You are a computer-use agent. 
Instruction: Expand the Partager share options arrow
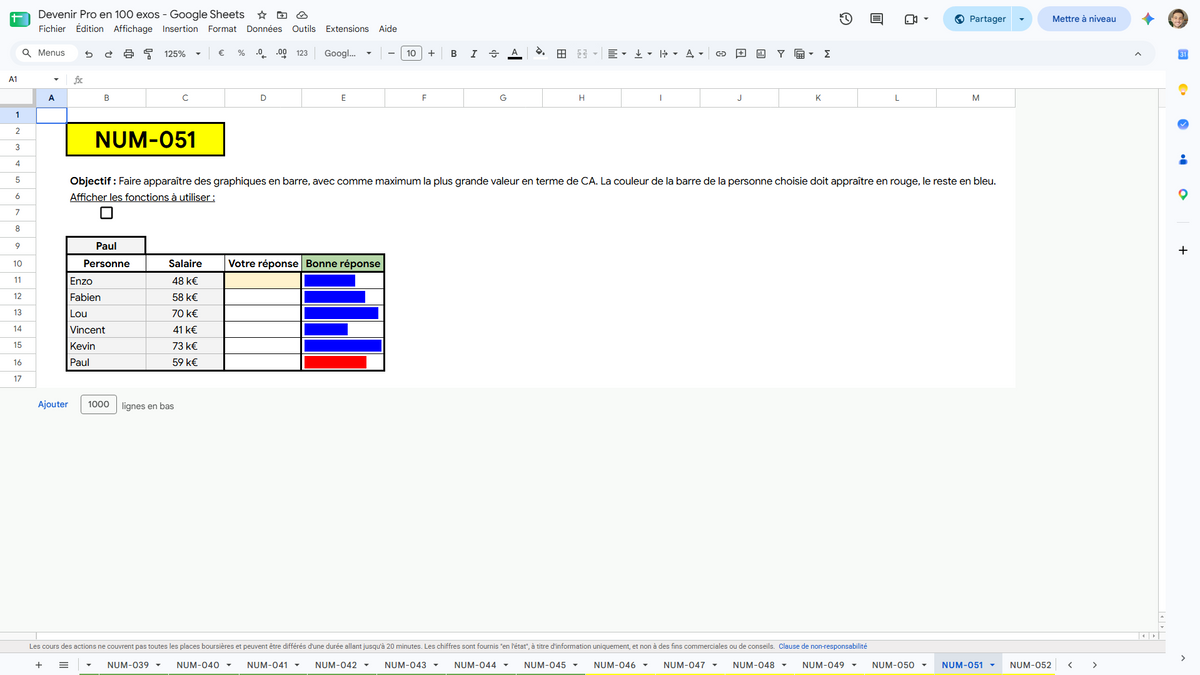(x=1022, y=19)
